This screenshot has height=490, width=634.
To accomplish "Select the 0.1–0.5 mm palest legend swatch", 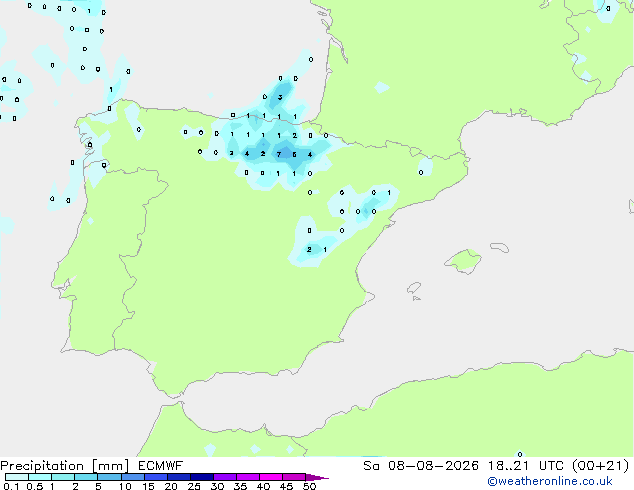I will coord(17,477).
